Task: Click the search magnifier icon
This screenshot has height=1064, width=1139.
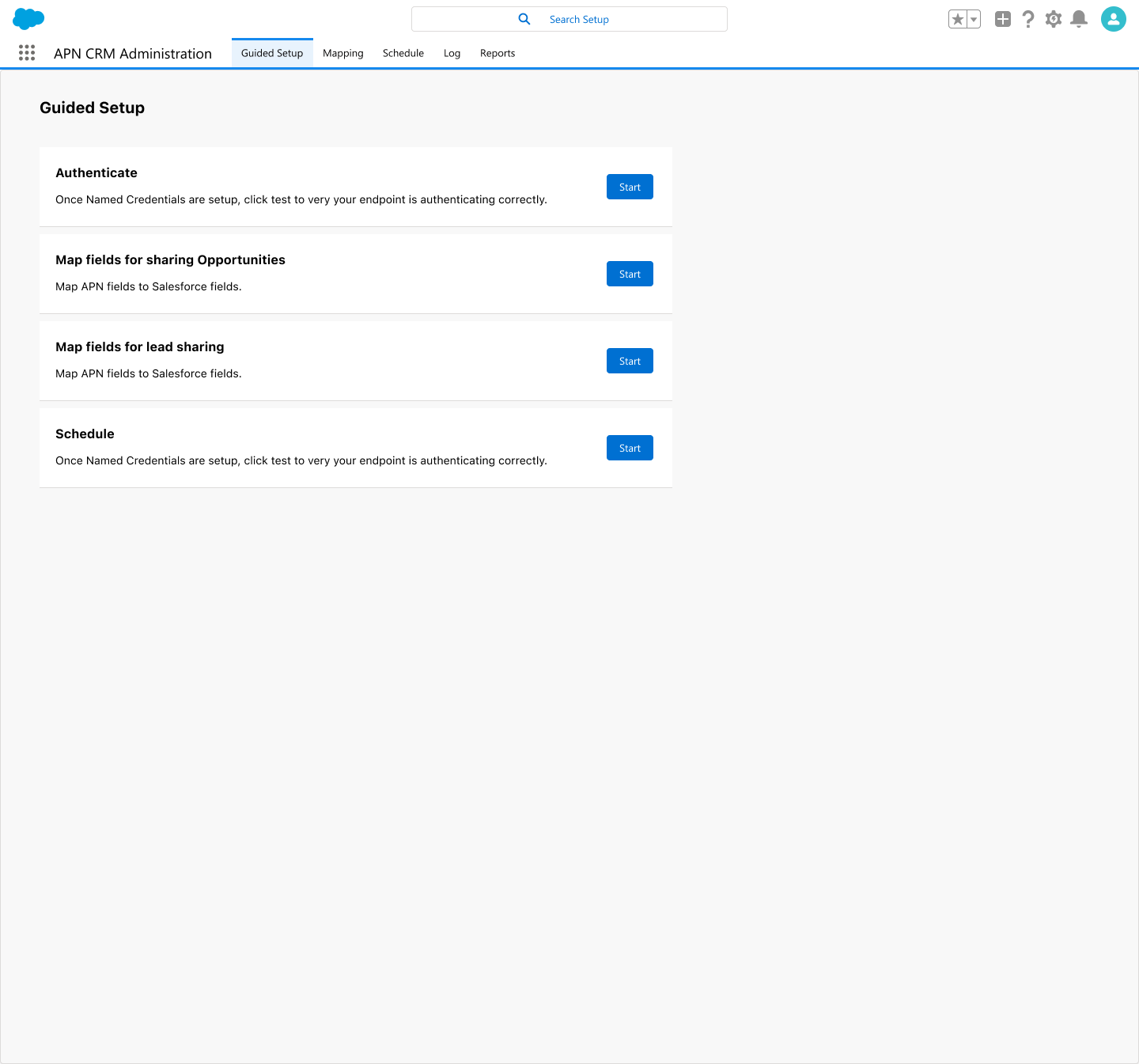Action: (524, 19)
